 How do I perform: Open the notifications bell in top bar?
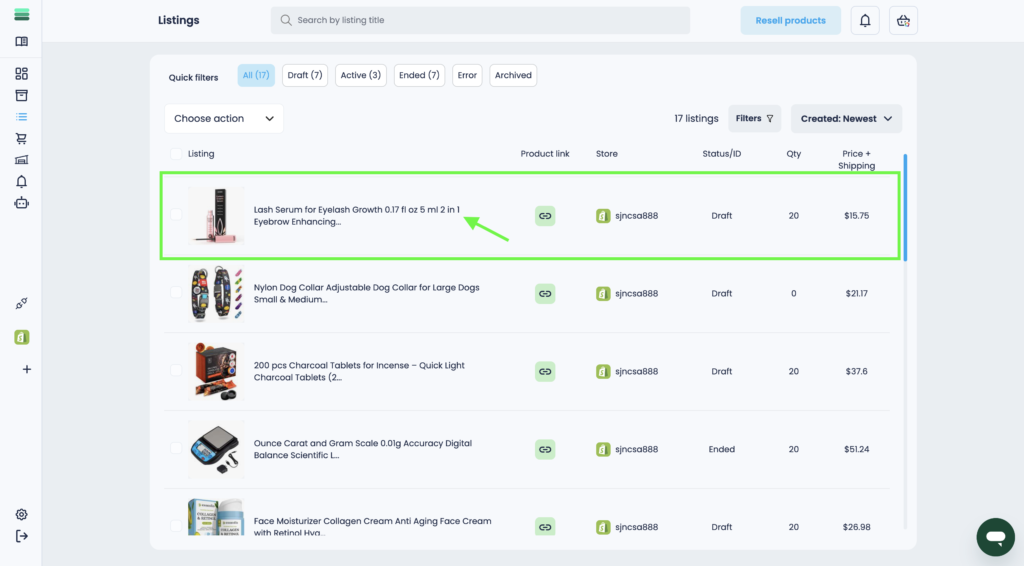tap(865, 20)
